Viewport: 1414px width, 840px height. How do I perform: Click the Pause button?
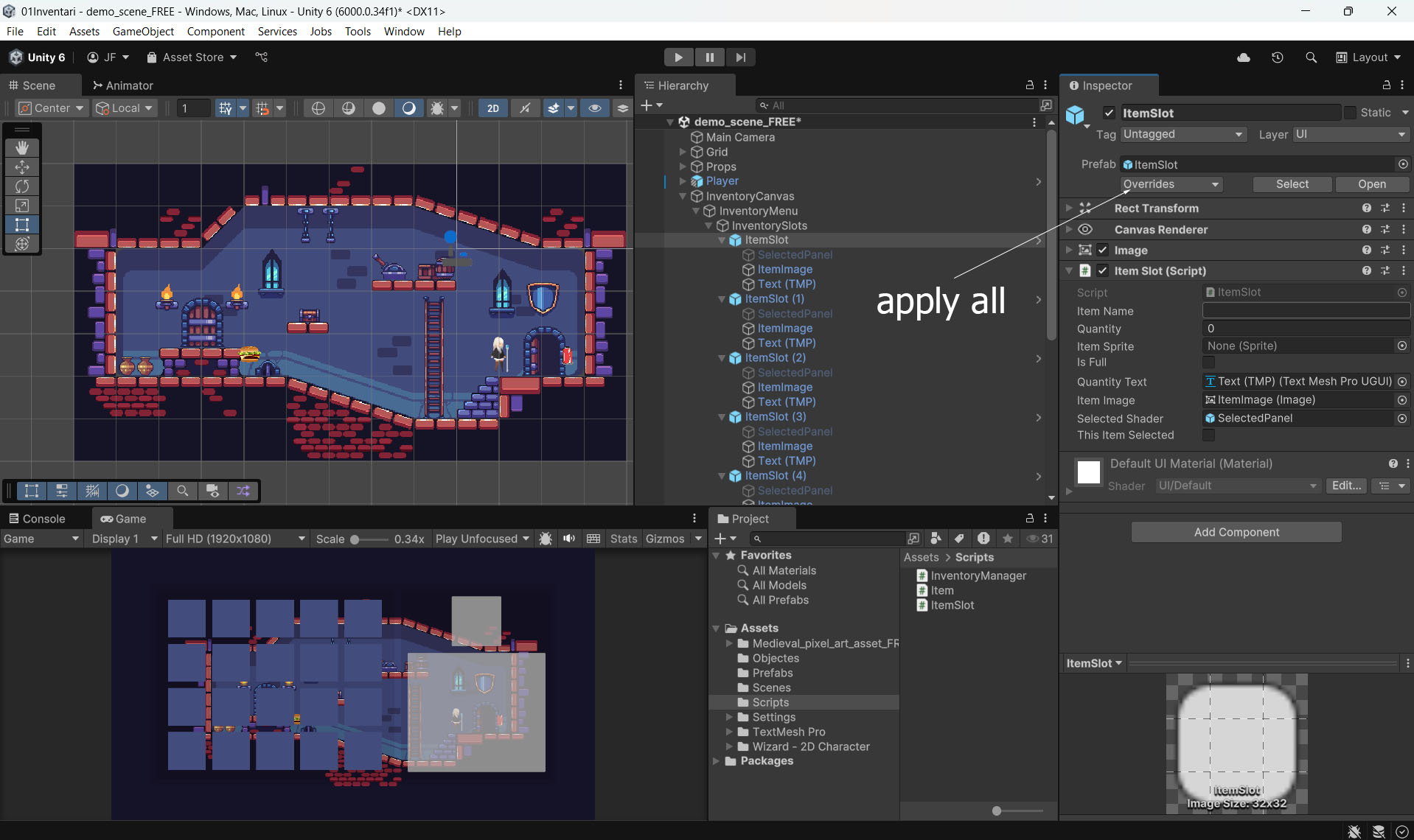(x=709, y=57)
